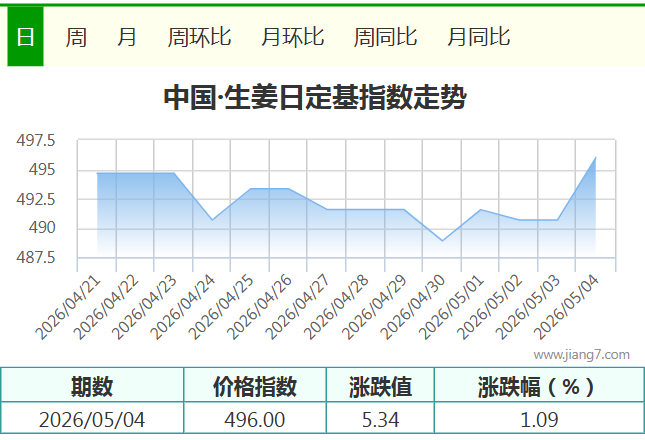Click the y-axis label 495
Image resolution: width=645 pixels, height=440 pixels.
click(x=42, y=169)
